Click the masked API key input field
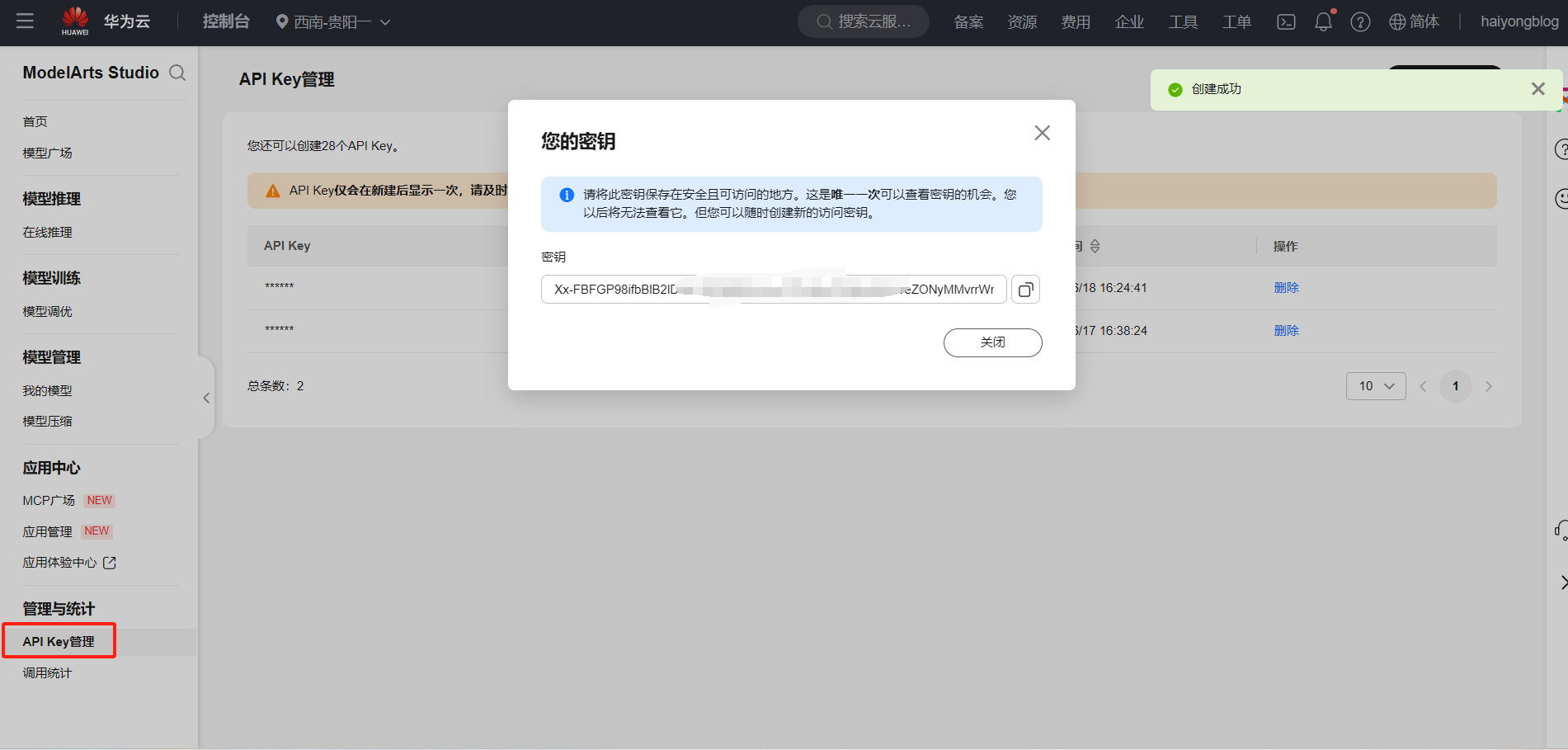1568x750 pixels. (773, 289)
